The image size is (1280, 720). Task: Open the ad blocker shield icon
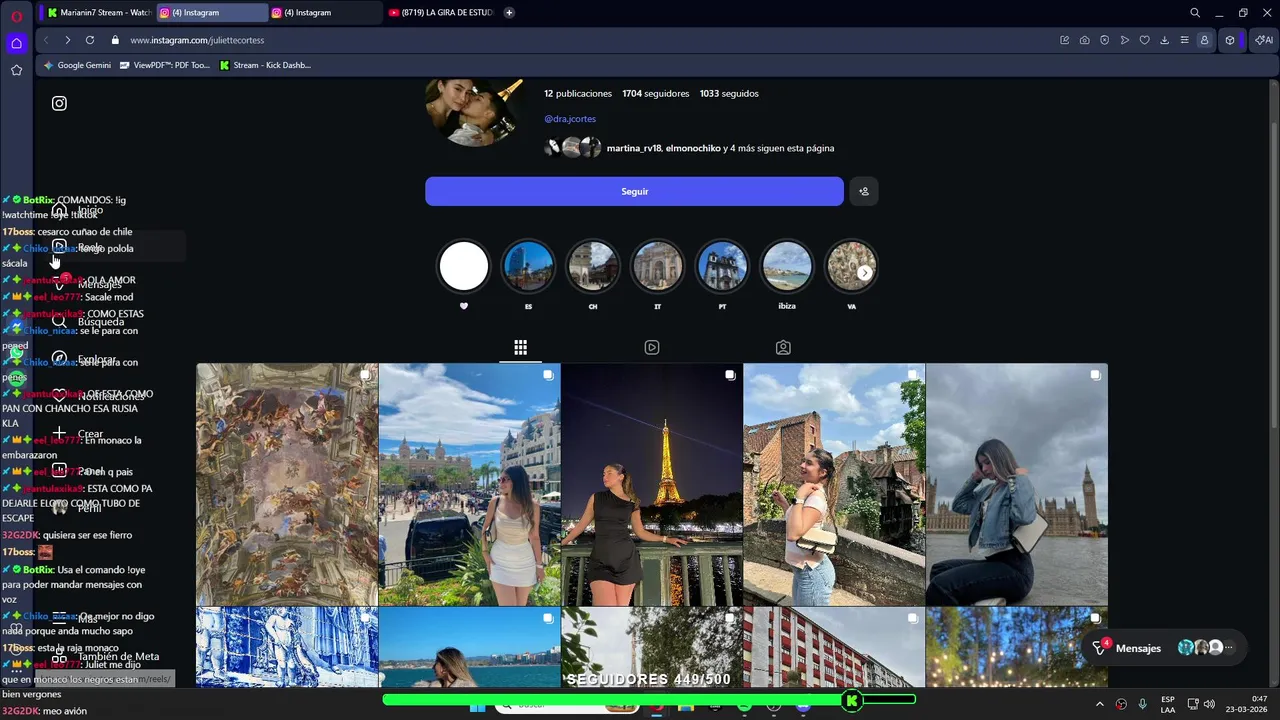[x=1105, y=40]
